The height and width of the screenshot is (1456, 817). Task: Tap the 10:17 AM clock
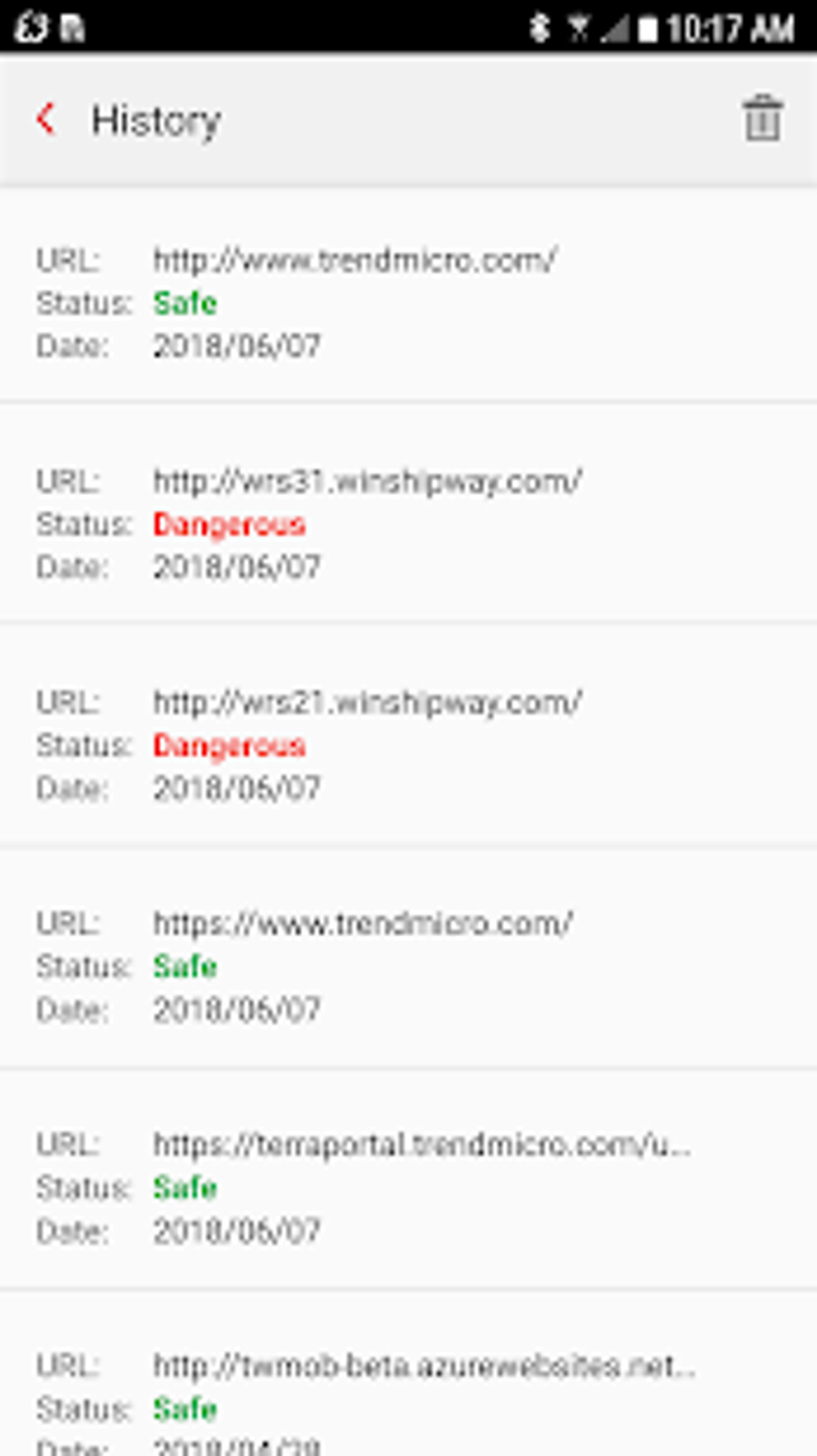730,30
